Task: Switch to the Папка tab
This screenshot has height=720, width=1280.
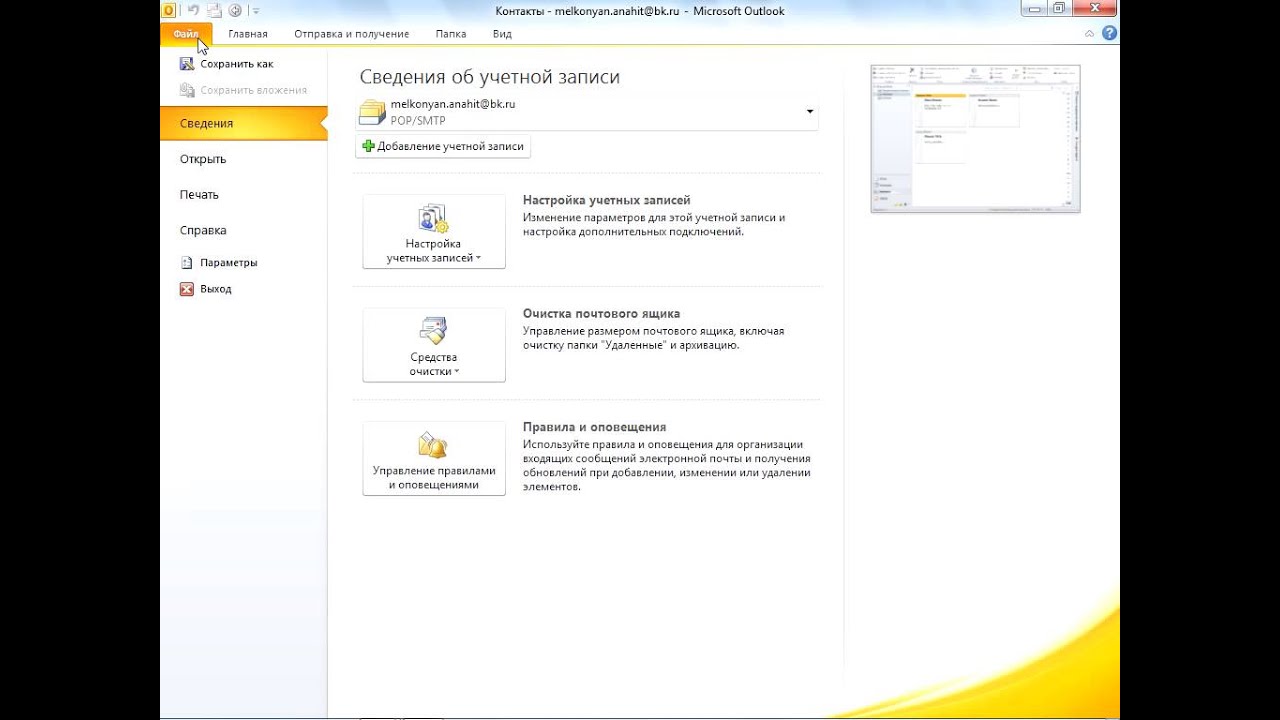Action: tap(451, 34)
